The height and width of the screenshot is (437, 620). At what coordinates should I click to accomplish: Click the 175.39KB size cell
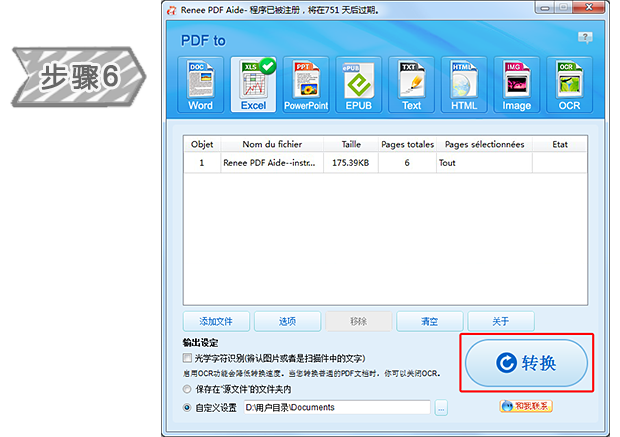tap(351, 163)
